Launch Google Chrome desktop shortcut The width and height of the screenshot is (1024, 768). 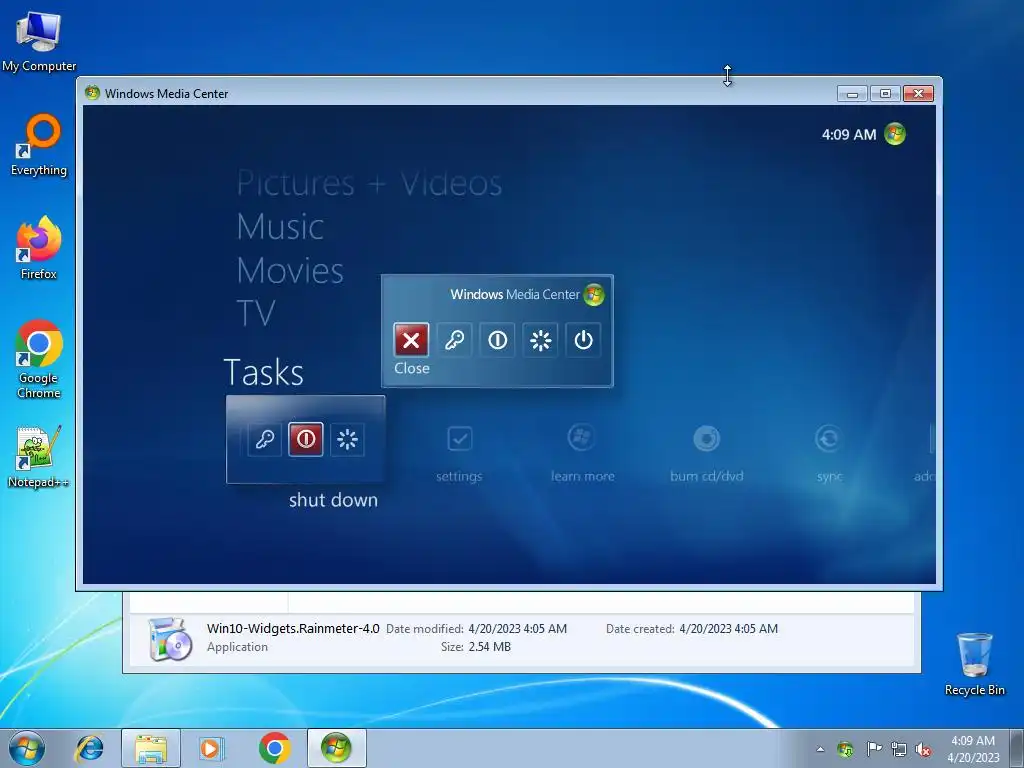[39, 359]
